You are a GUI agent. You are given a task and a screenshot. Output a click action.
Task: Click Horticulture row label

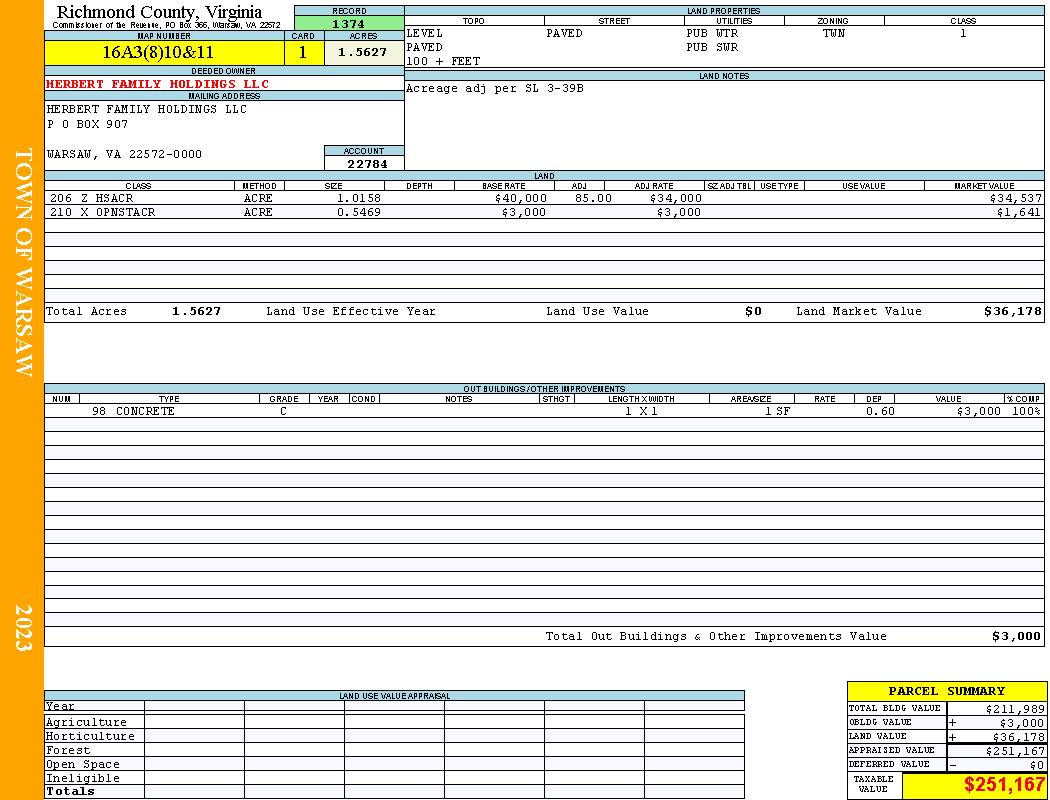pos(90,736)
